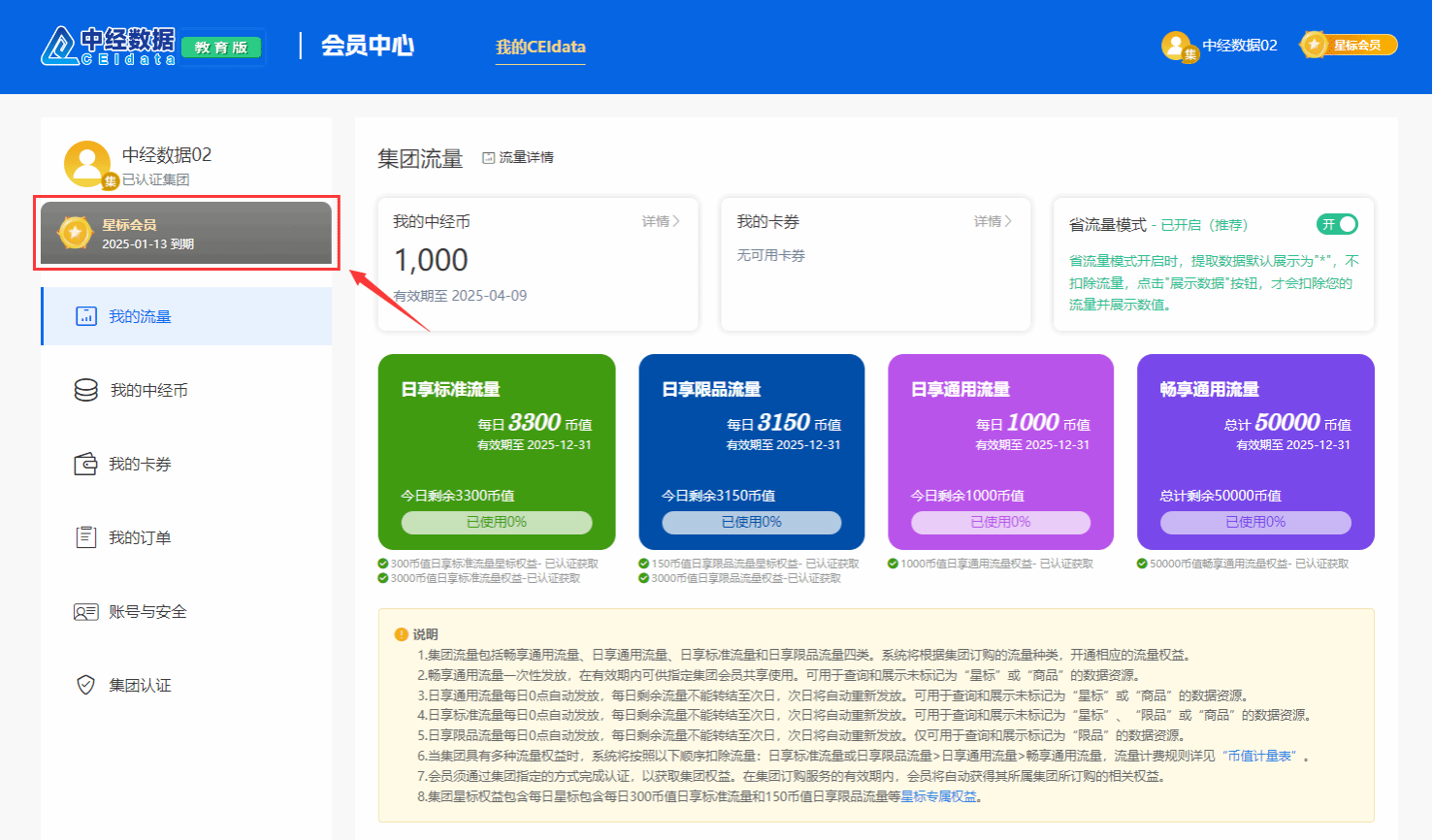This screenshot has width=1432, height=840.
Task: Click the 会员中心 header title
Action: pyautogui.click(x=368, y=46)
